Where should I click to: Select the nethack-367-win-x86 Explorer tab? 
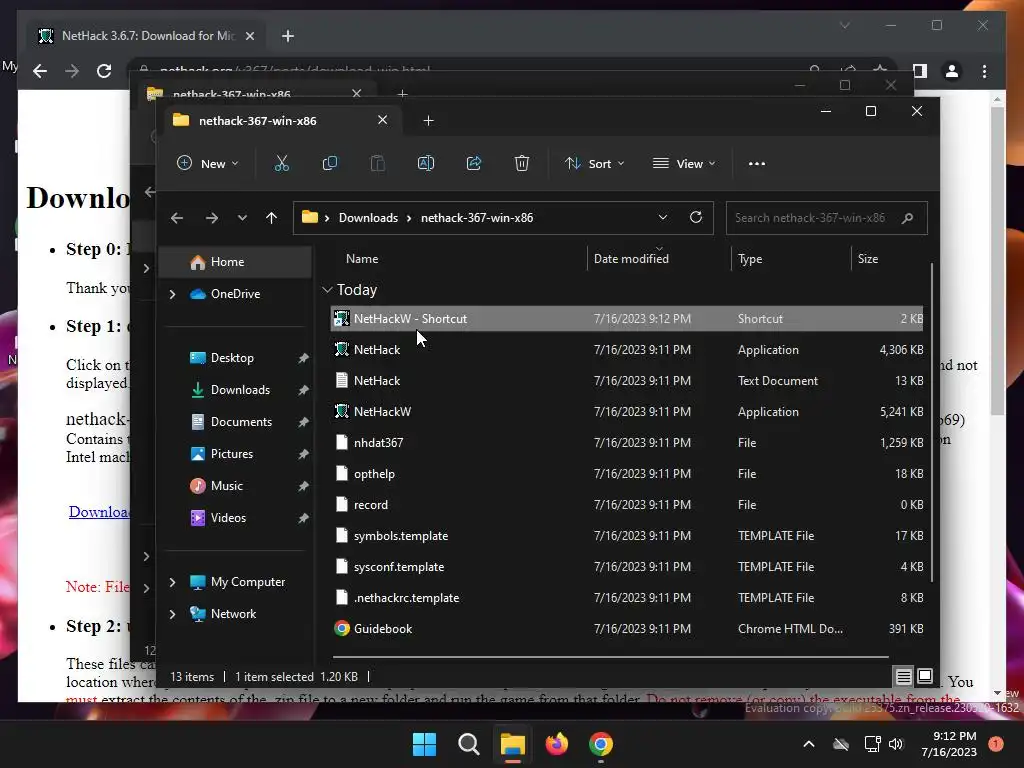(281, 120)
